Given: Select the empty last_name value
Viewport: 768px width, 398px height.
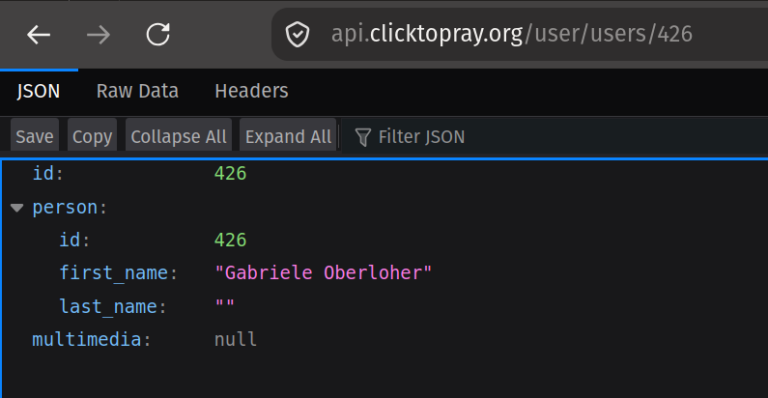Looking at the screenshot, I should coord(225,304).
